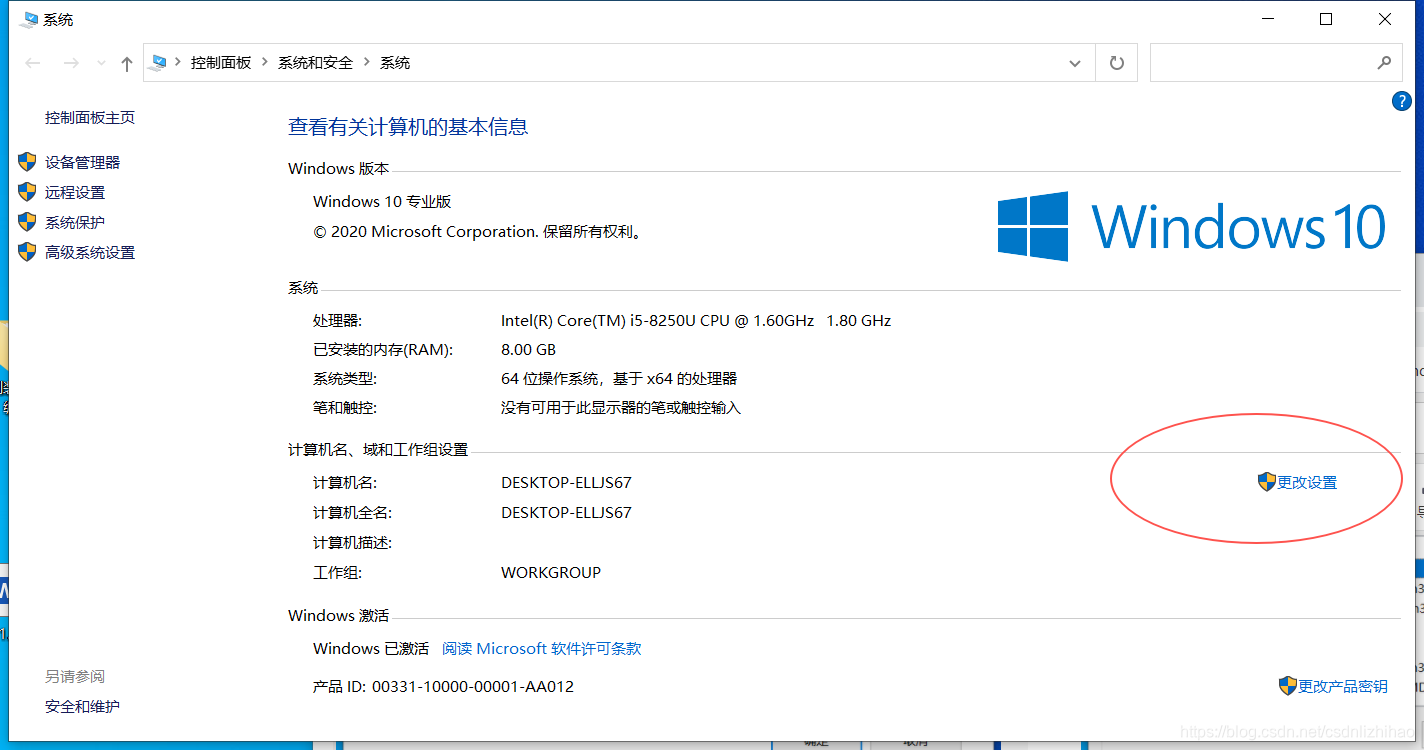Click the system icon in title bar
This screenshot has width=1424, height=750.
pyautogui.click(x=29, y=19)
